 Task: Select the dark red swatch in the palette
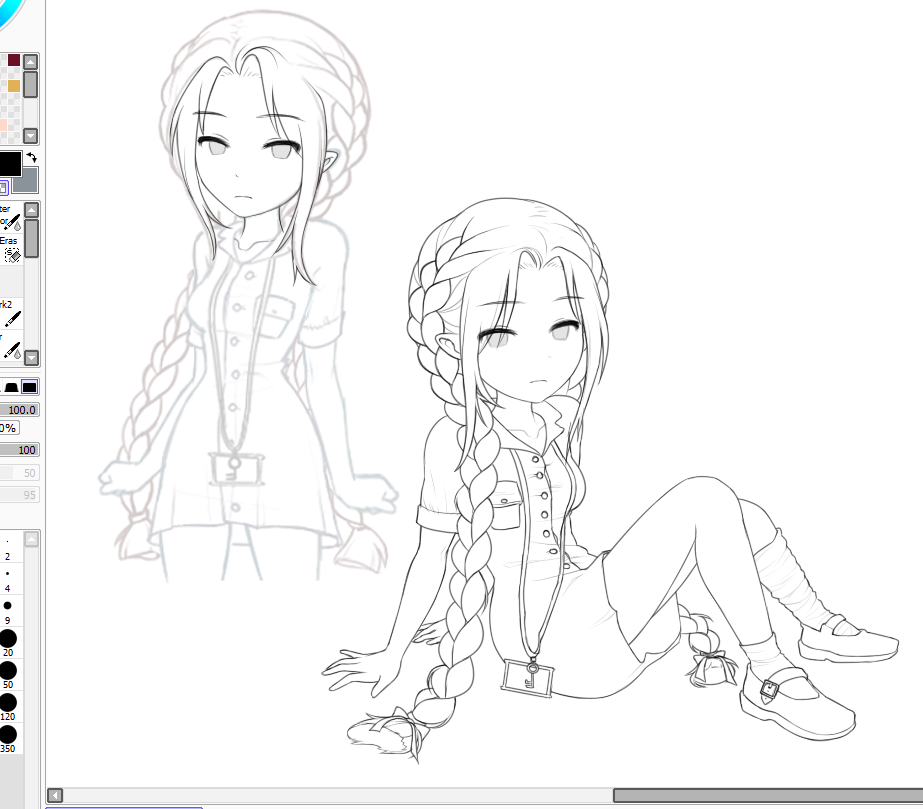[x=14, y=60]
